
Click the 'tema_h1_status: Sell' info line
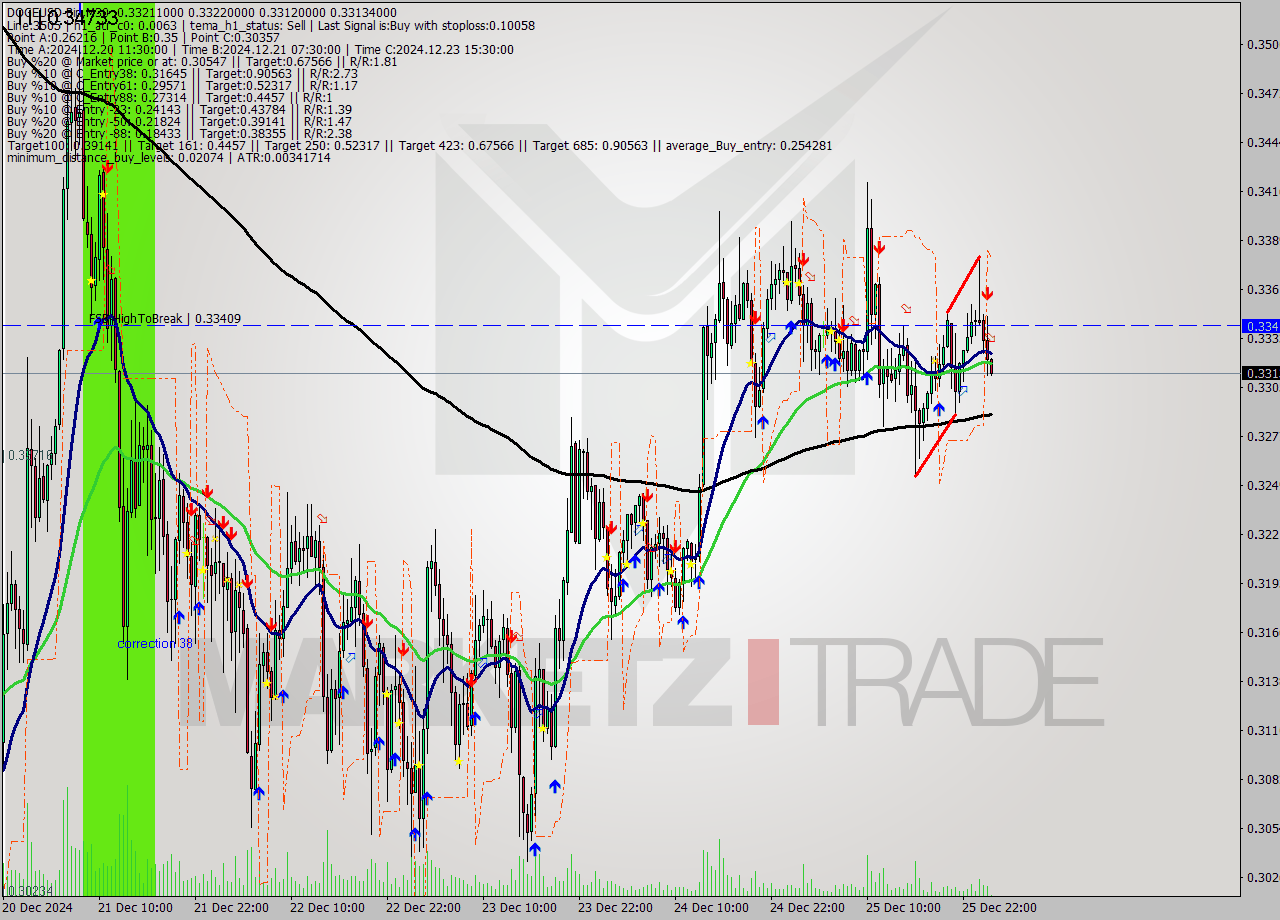(270, 25)
